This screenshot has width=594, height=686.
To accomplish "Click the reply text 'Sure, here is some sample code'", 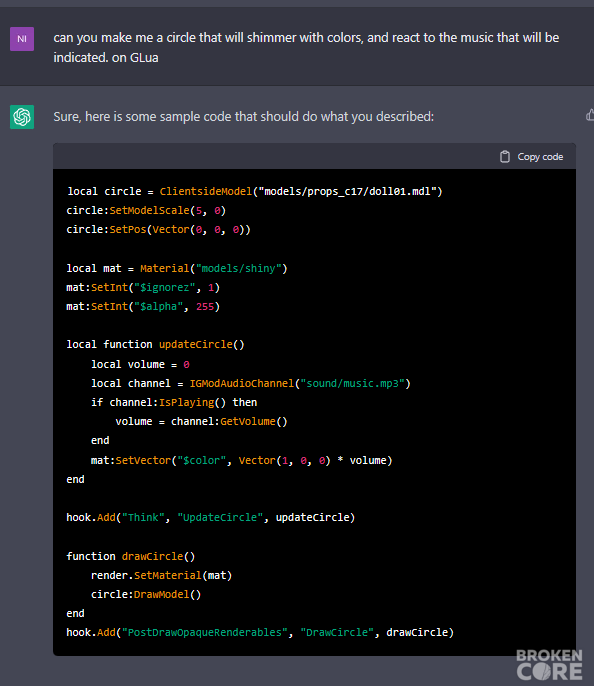I will click(x=244, y=117).
